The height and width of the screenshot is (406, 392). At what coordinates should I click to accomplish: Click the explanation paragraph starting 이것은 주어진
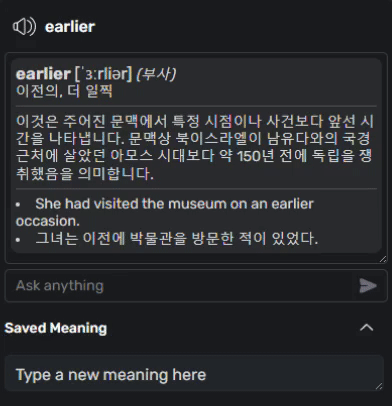coord(194,147)
